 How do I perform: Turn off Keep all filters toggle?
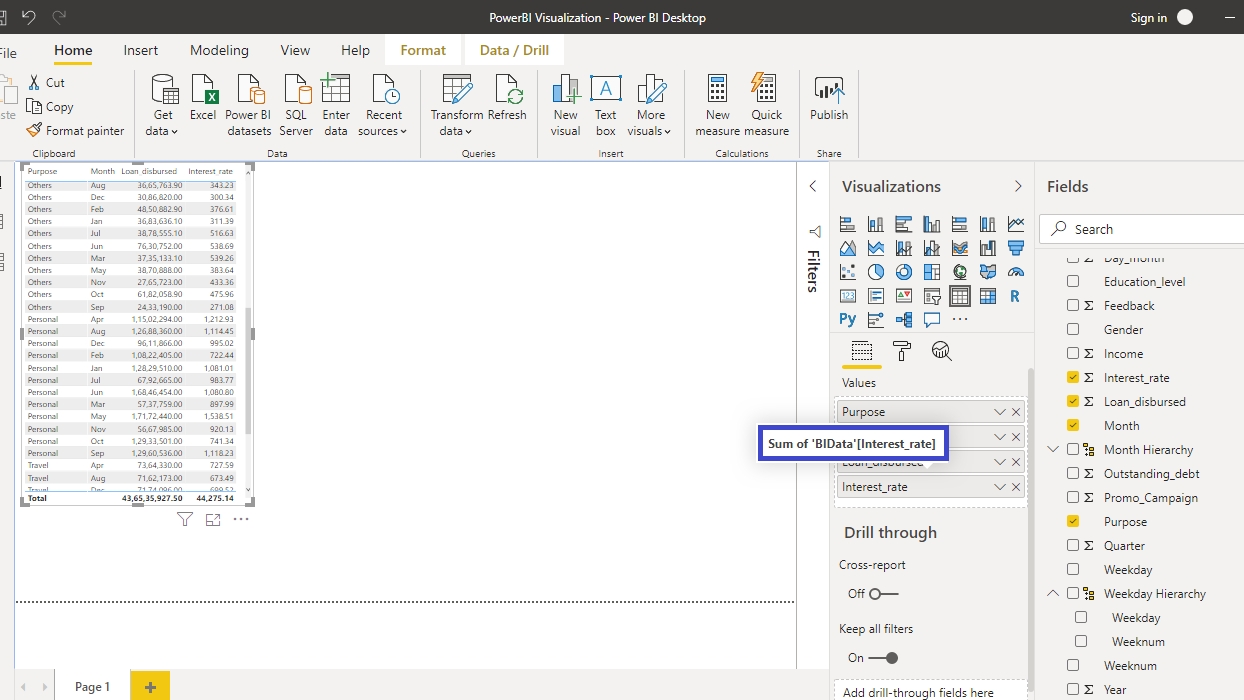pos(883,658)
